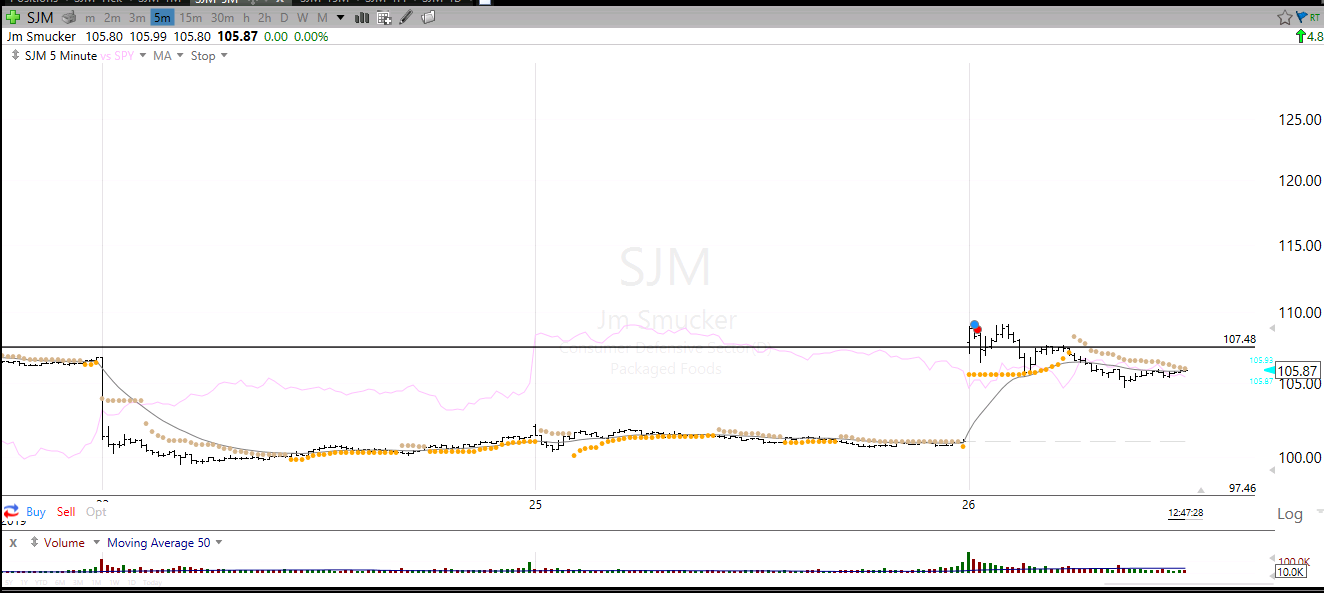Close the Volume pane with x
Viewport: 1324px width, 593px height.
13,543
